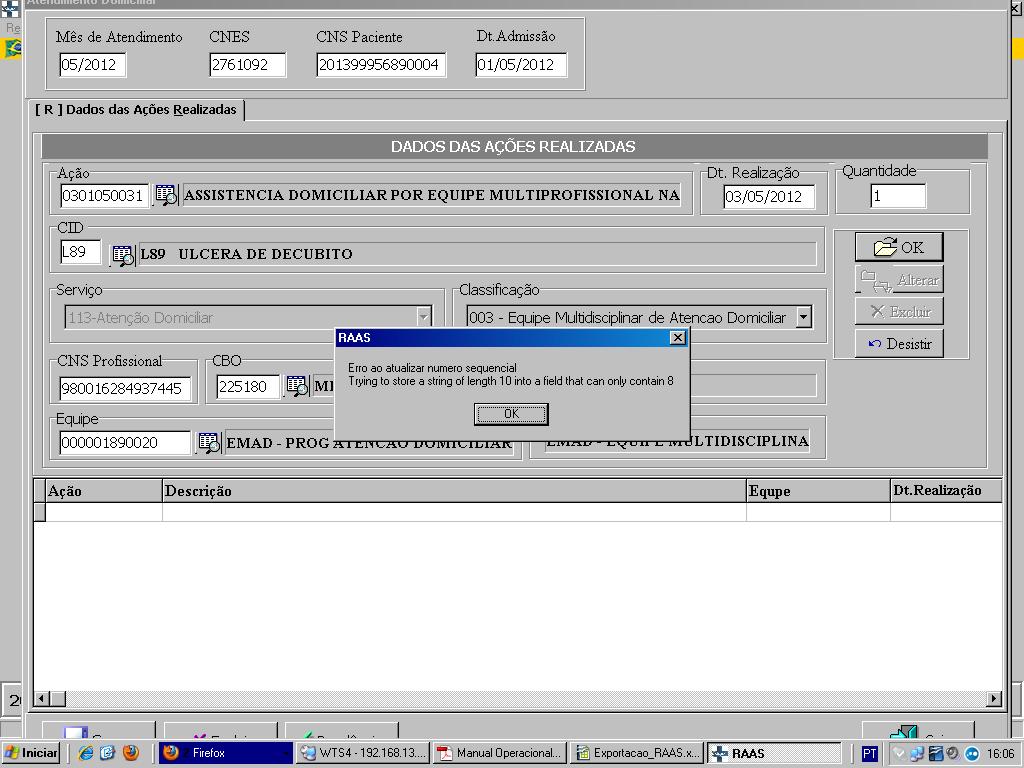Click the Desistir button
The image size is (1024, 768).
coord(899,344)
